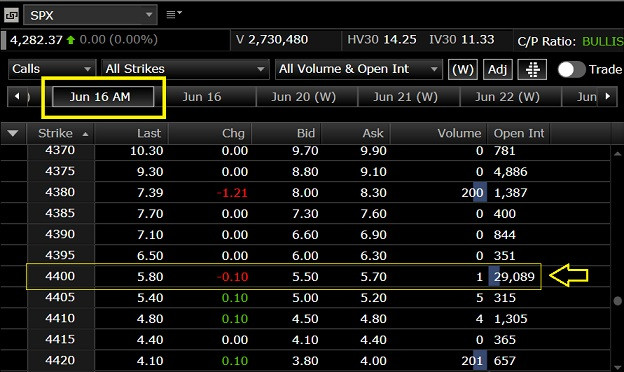Screen dimensions: 624x372
Task: Click the volume V 2,730,480 field
Action: [x=272, y=40]
